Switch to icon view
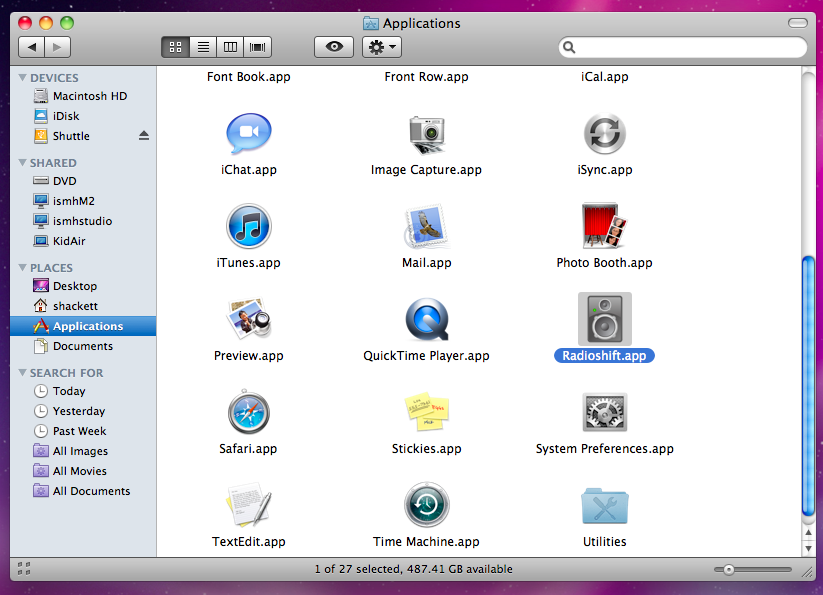 (175, 47)
